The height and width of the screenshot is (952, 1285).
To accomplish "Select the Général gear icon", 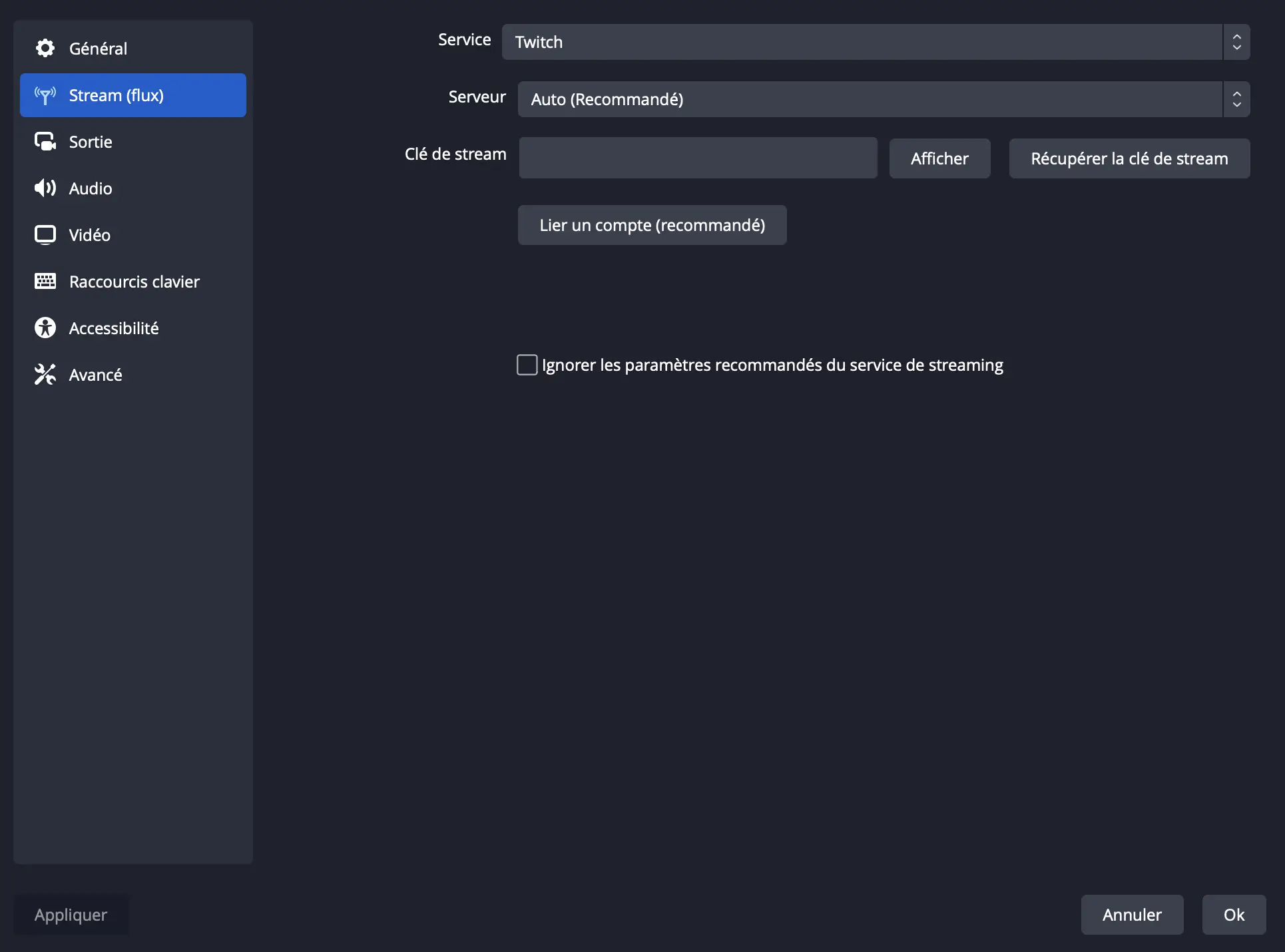I will pyautogui.click(x=45, y=48).
